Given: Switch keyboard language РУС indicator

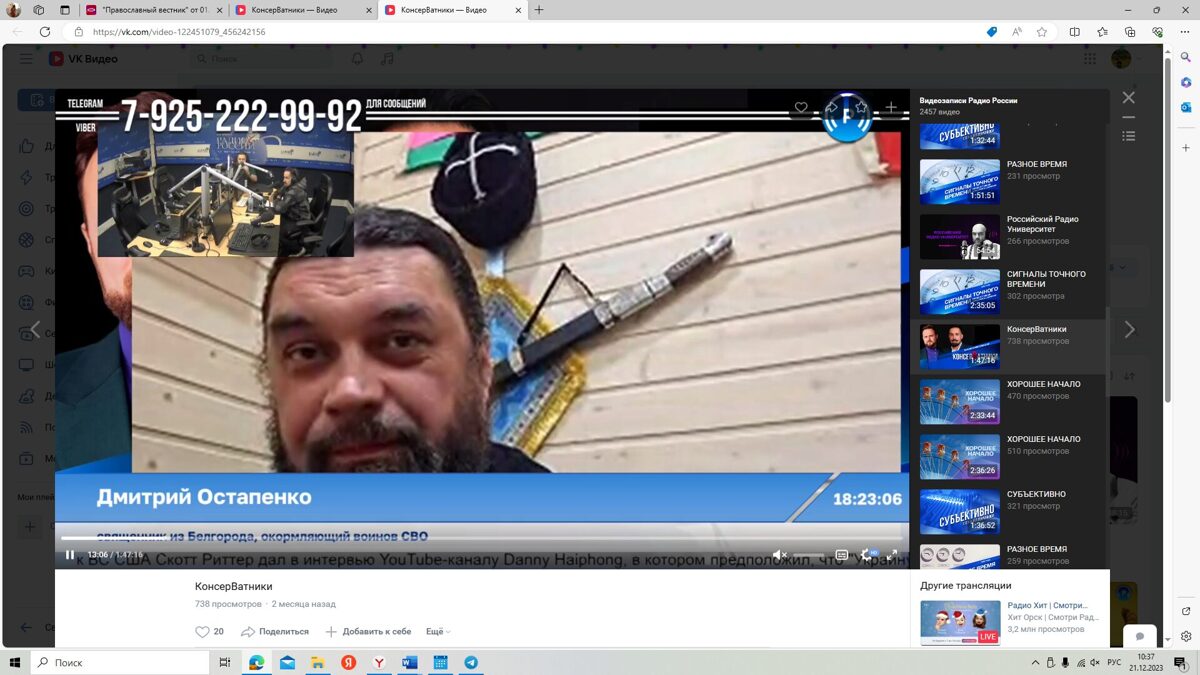Looking at the screenshot, I should pos(1114,663).
